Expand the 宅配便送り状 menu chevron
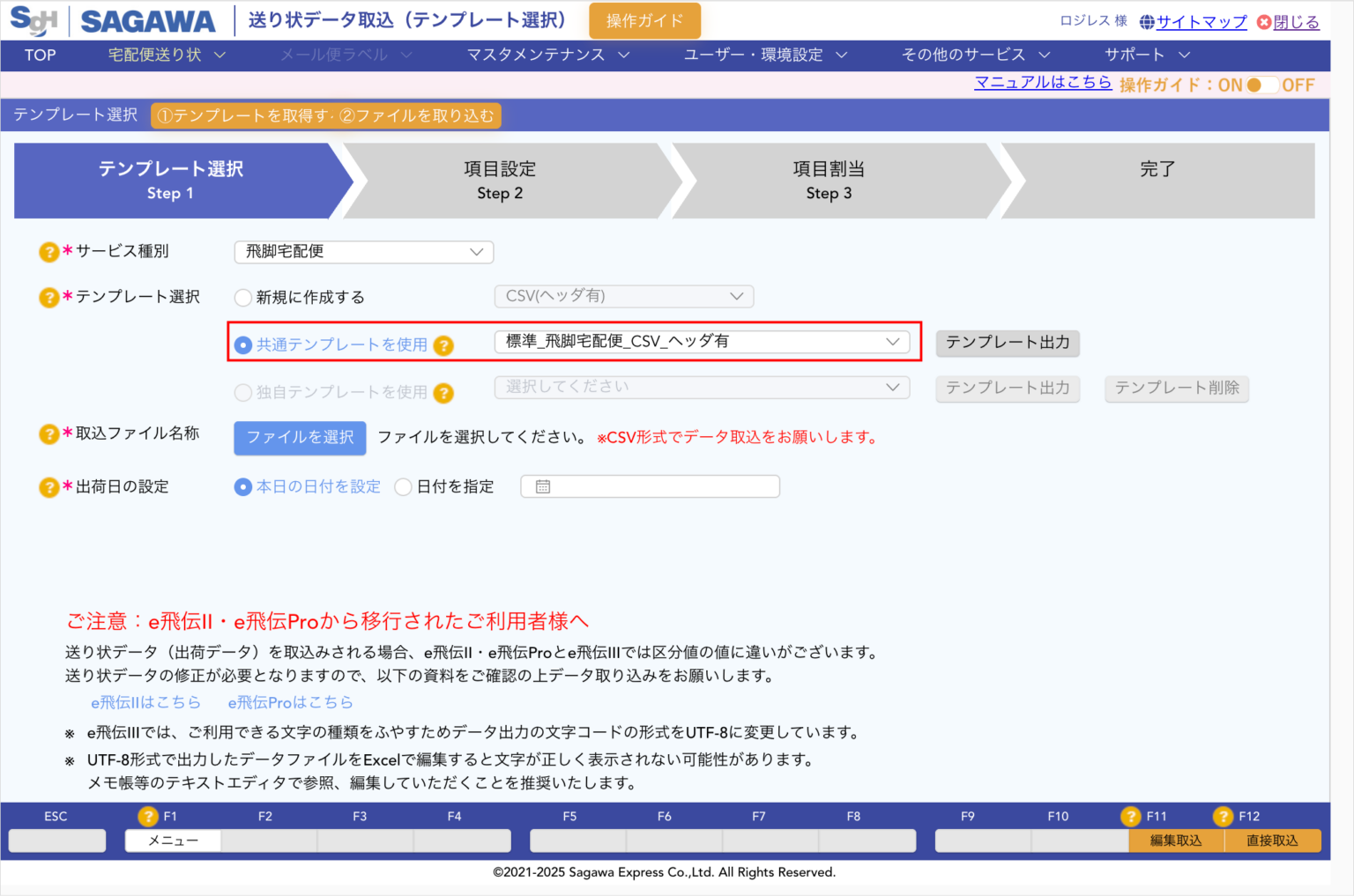The image size is (1354, 896). pos(220,55)
